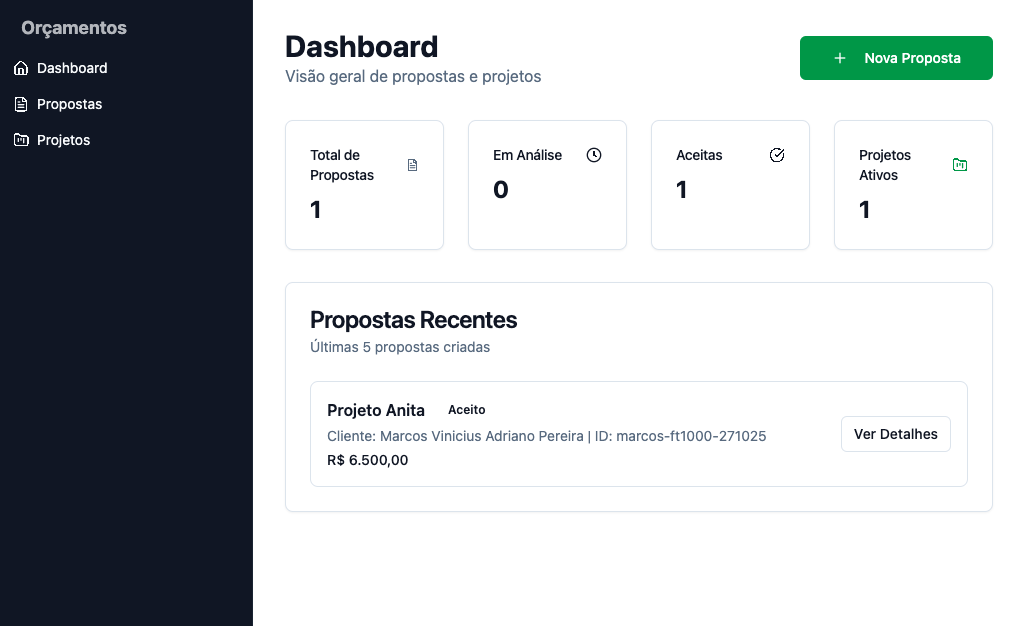Viewport: 1024px width, 626px height.
Task: Click the Projeto Anita proposal title
Action: click(376, 410)
